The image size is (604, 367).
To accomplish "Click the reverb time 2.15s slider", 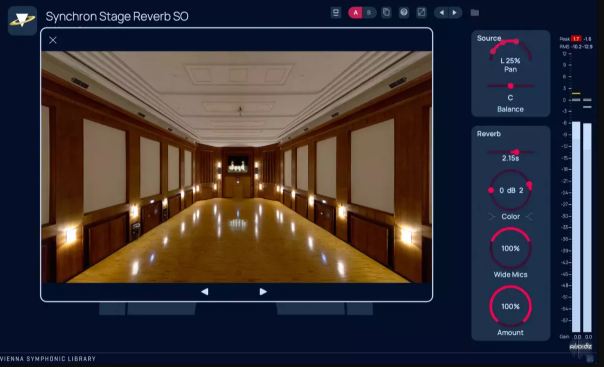I will coord(511,152).
